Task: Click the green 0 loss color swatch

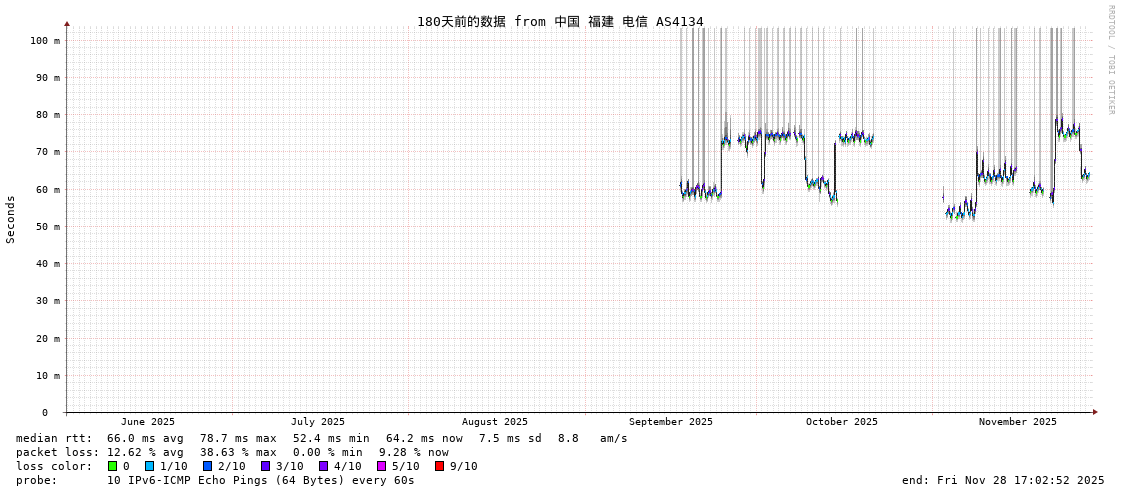Action: pyautogui.click(x=112, y=466)
